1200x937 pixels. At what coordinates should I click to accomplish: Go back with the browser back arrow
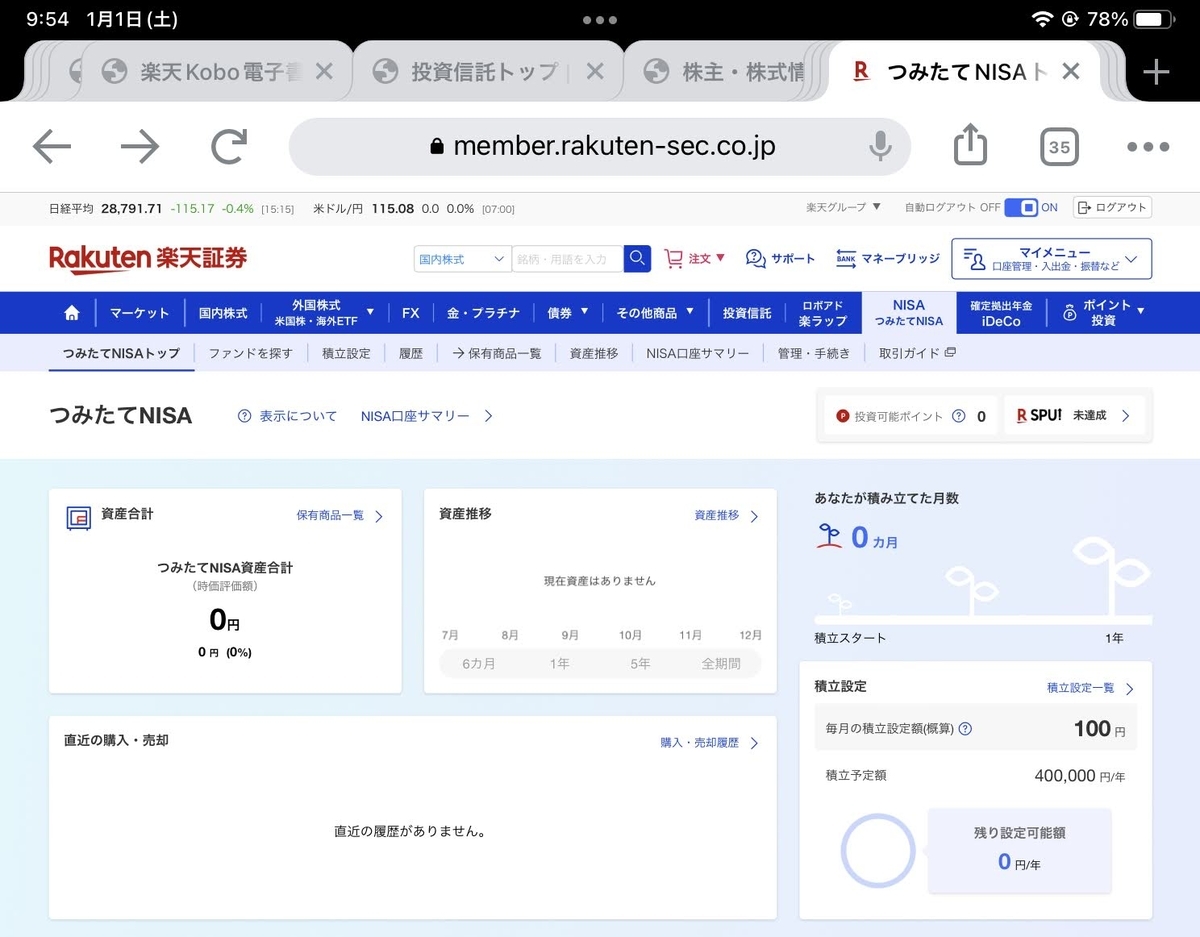click(x=52, y=148)
